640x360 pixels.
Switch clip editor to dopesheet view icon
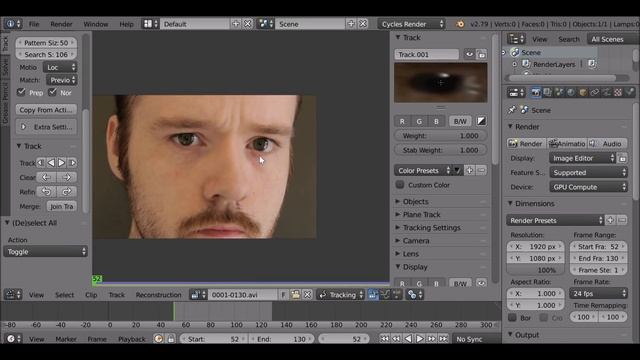(x=396, y=295)
